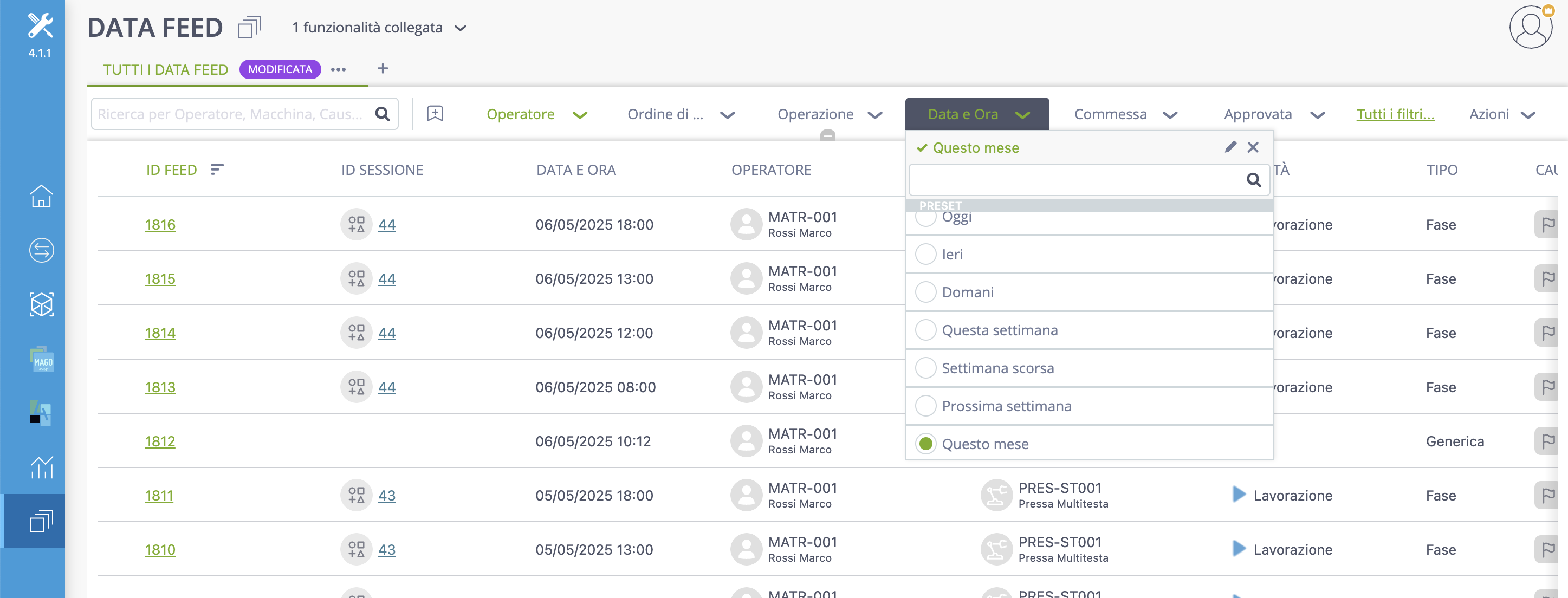1568x598 pixels.
Task: Click date cell 06/05/2025 10:12
Action: click(593, 441)
